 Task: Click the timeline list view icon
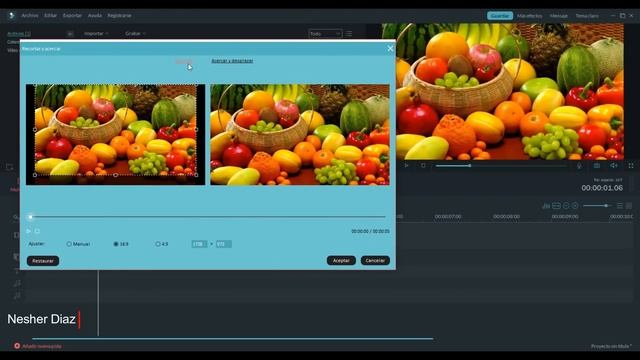click(620, 206)
